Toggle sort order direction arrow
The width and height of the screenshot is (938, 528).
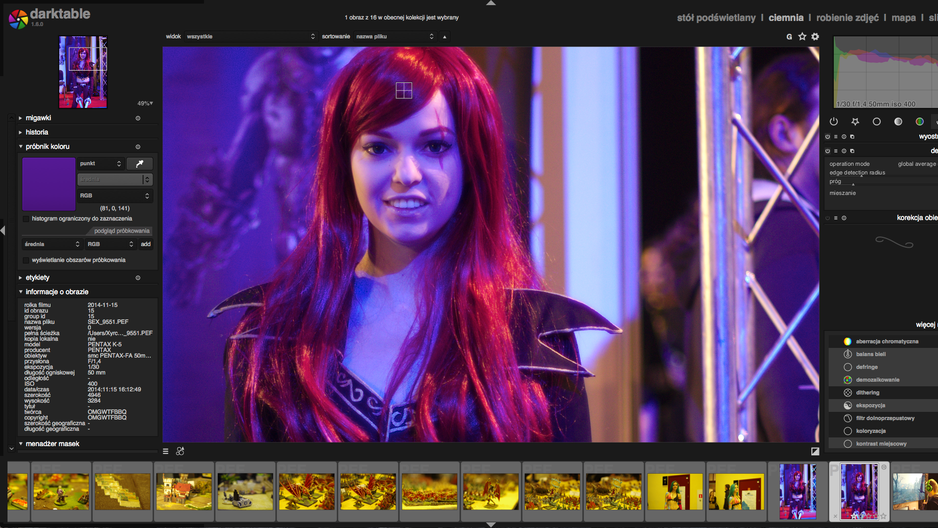444,37
